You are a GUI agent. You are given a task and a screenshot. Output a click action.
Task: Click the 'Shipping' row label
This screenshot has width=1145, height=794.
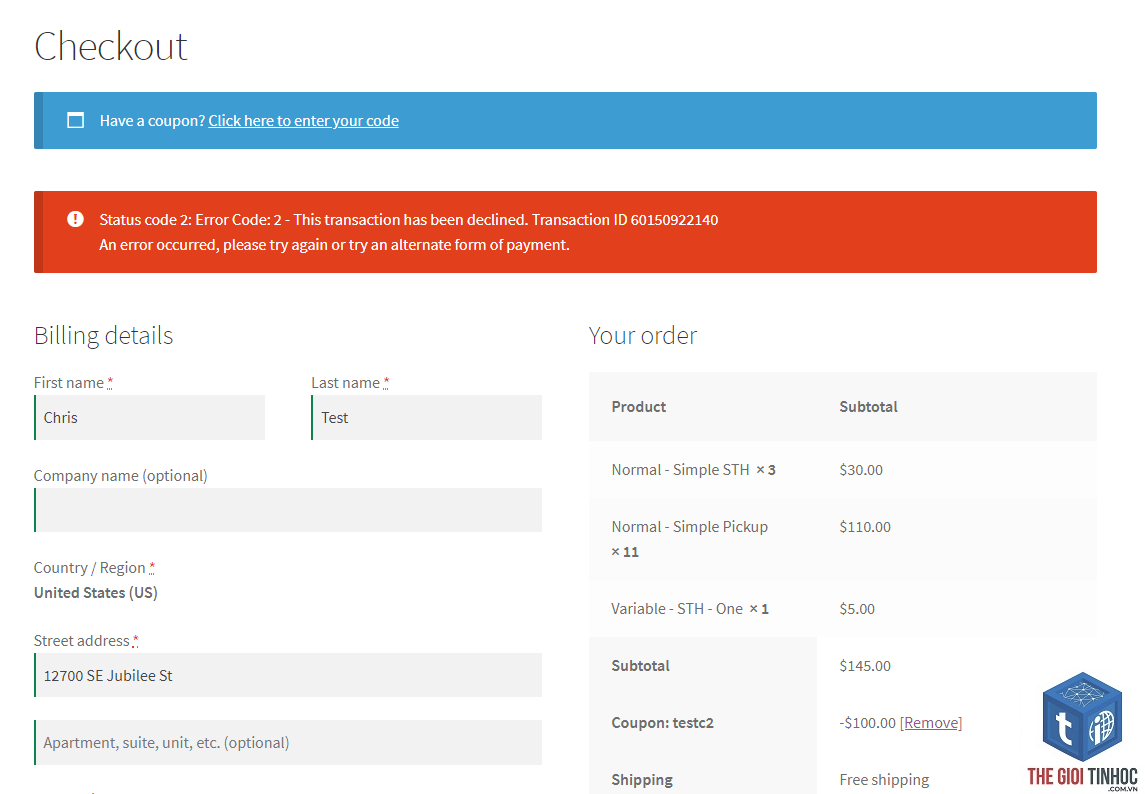click(x=642, y=779)
